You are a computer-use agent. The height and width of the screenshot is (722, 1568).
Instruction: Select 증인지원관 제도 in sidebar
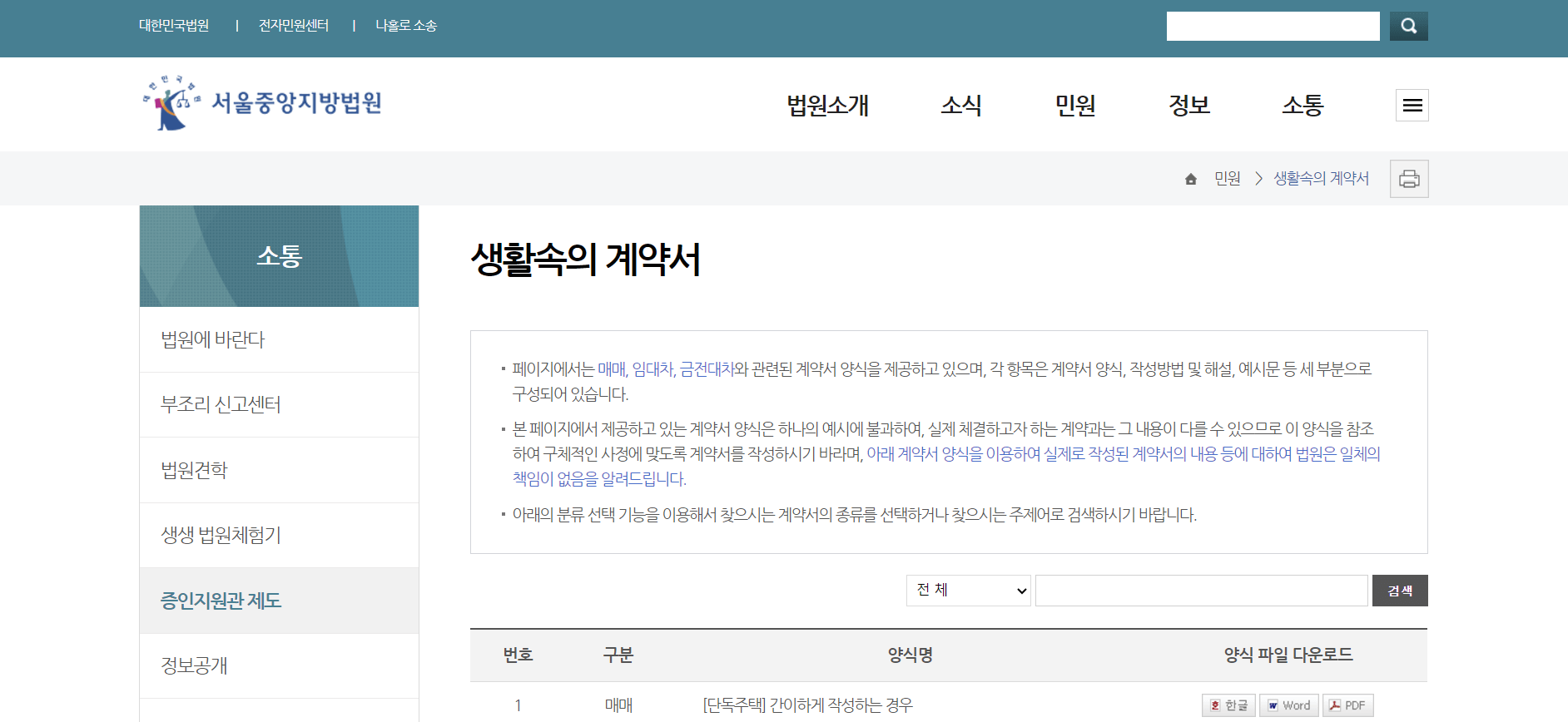coord(279,601)
